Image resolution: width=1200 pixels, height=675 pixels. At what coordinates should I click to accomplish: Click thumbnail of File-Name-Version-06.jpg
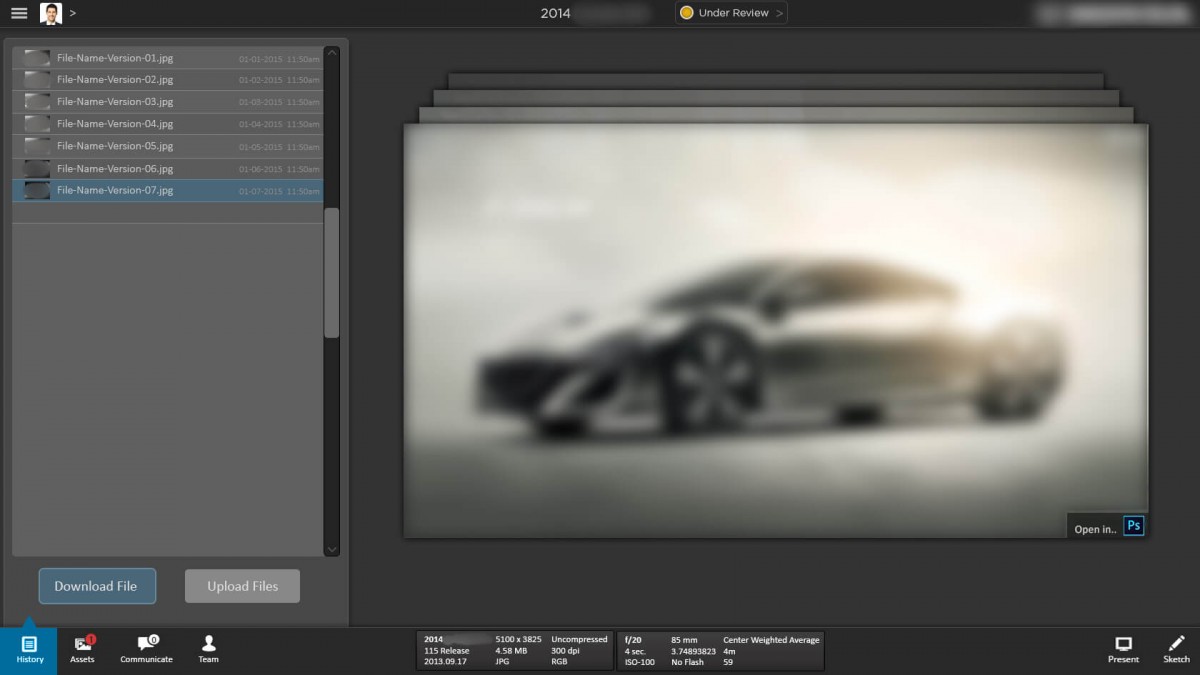pos(37,169)
